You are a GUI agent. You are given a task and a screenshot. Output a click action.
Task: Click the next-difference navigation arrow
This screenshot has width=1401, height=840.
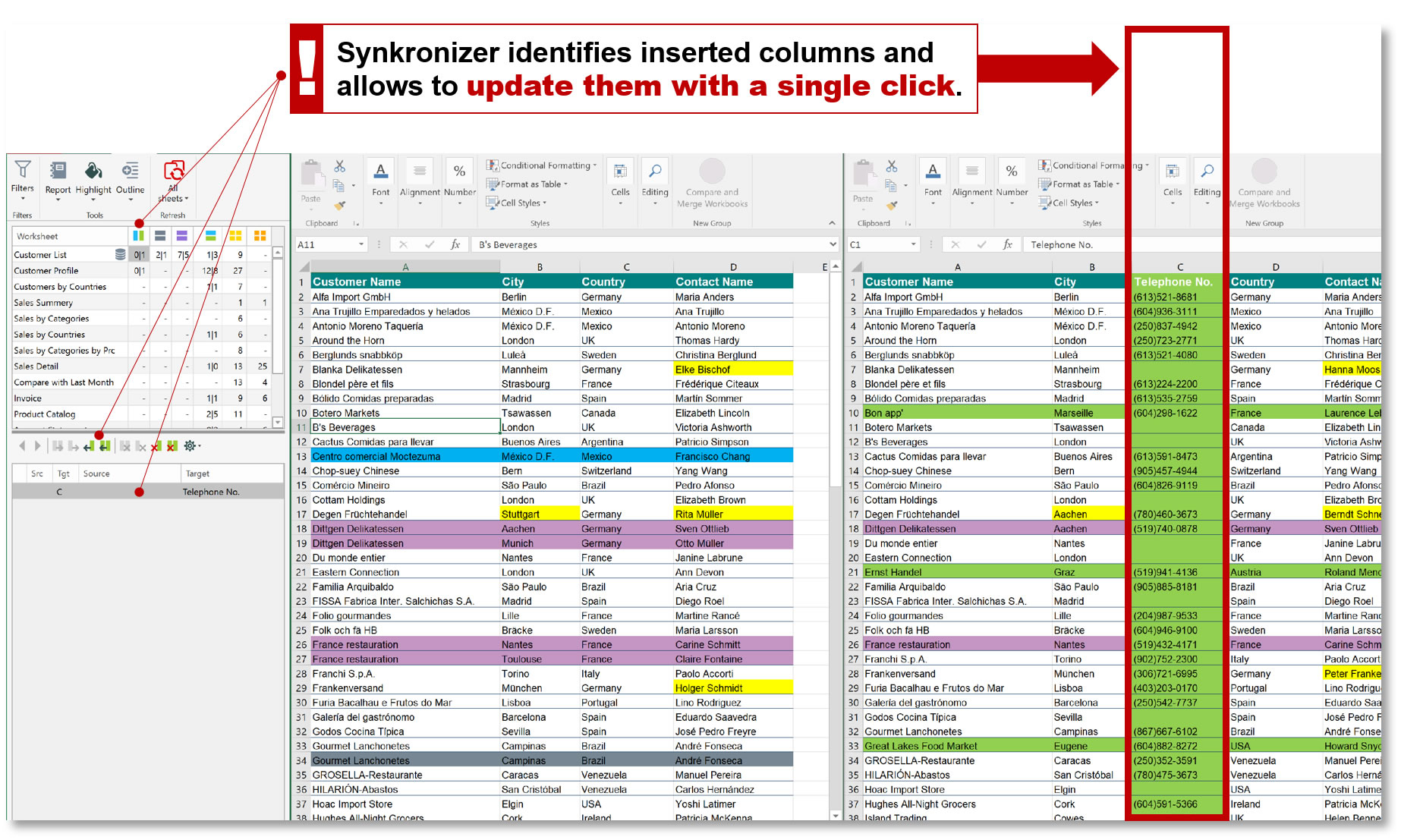[37, 445]
